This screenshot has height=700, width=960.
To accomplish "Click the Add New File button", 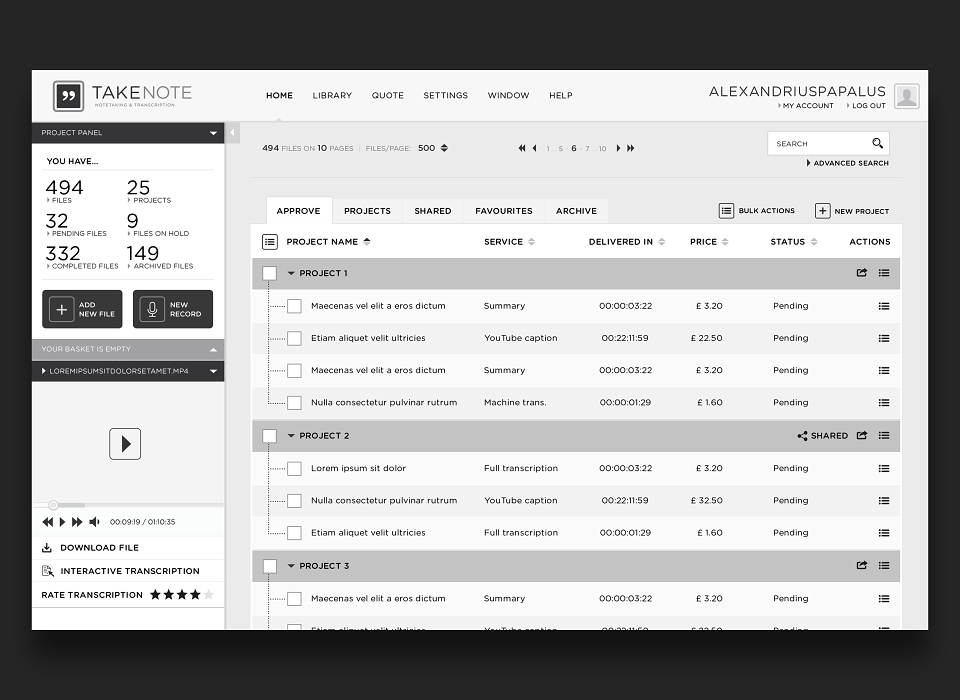I will (x=82, y=309).
